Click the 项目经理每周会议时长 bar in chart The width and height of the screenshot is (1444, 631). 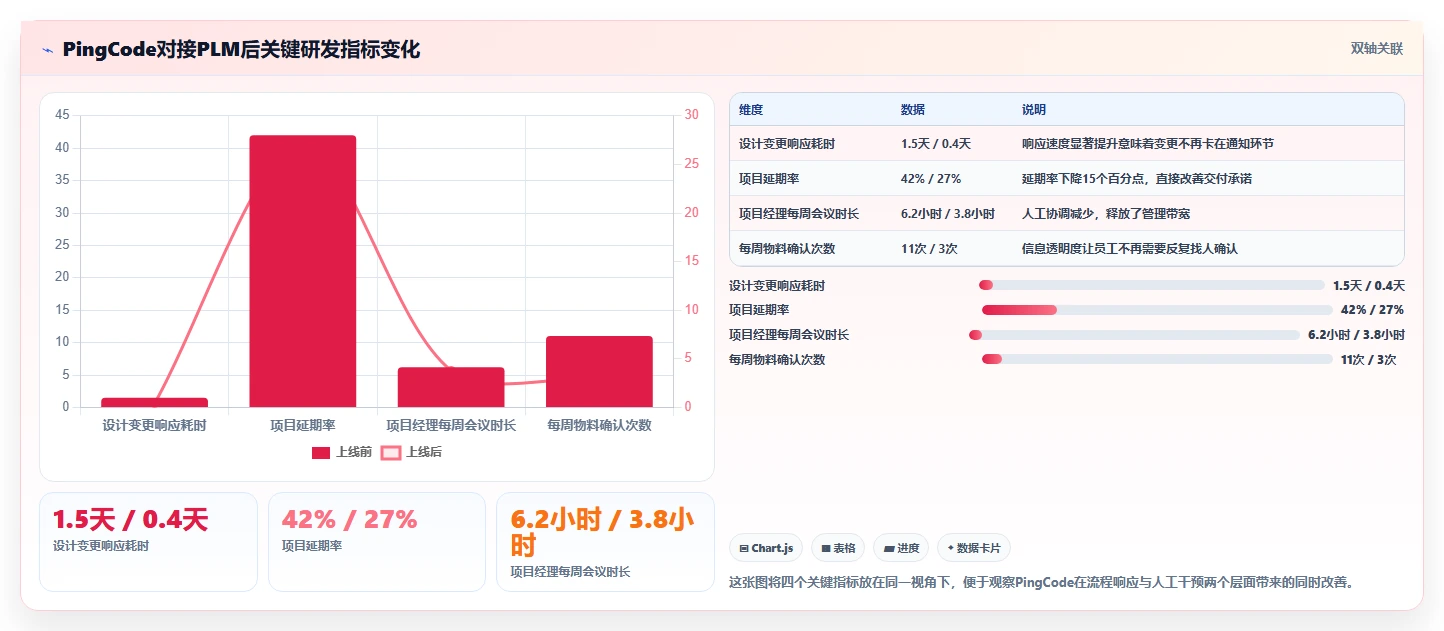pos(451,387)
